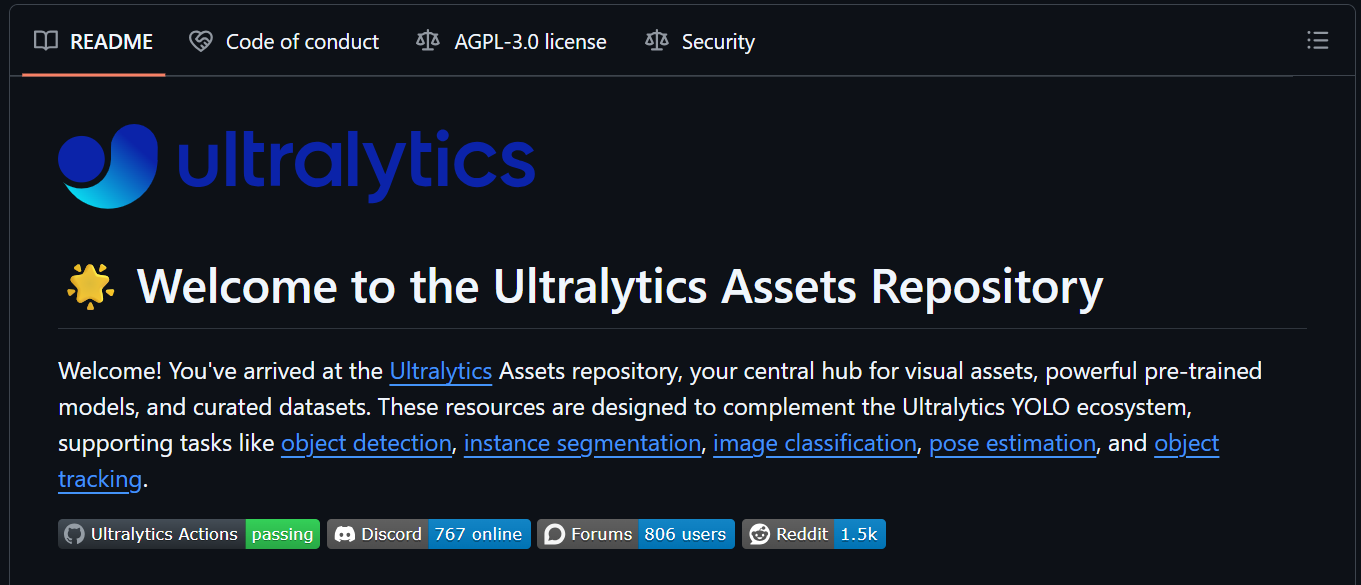Image resolution: width=1361 pixels, height=585 pixels.
Task: Switch to the Security tab
Action: [700, 42]
